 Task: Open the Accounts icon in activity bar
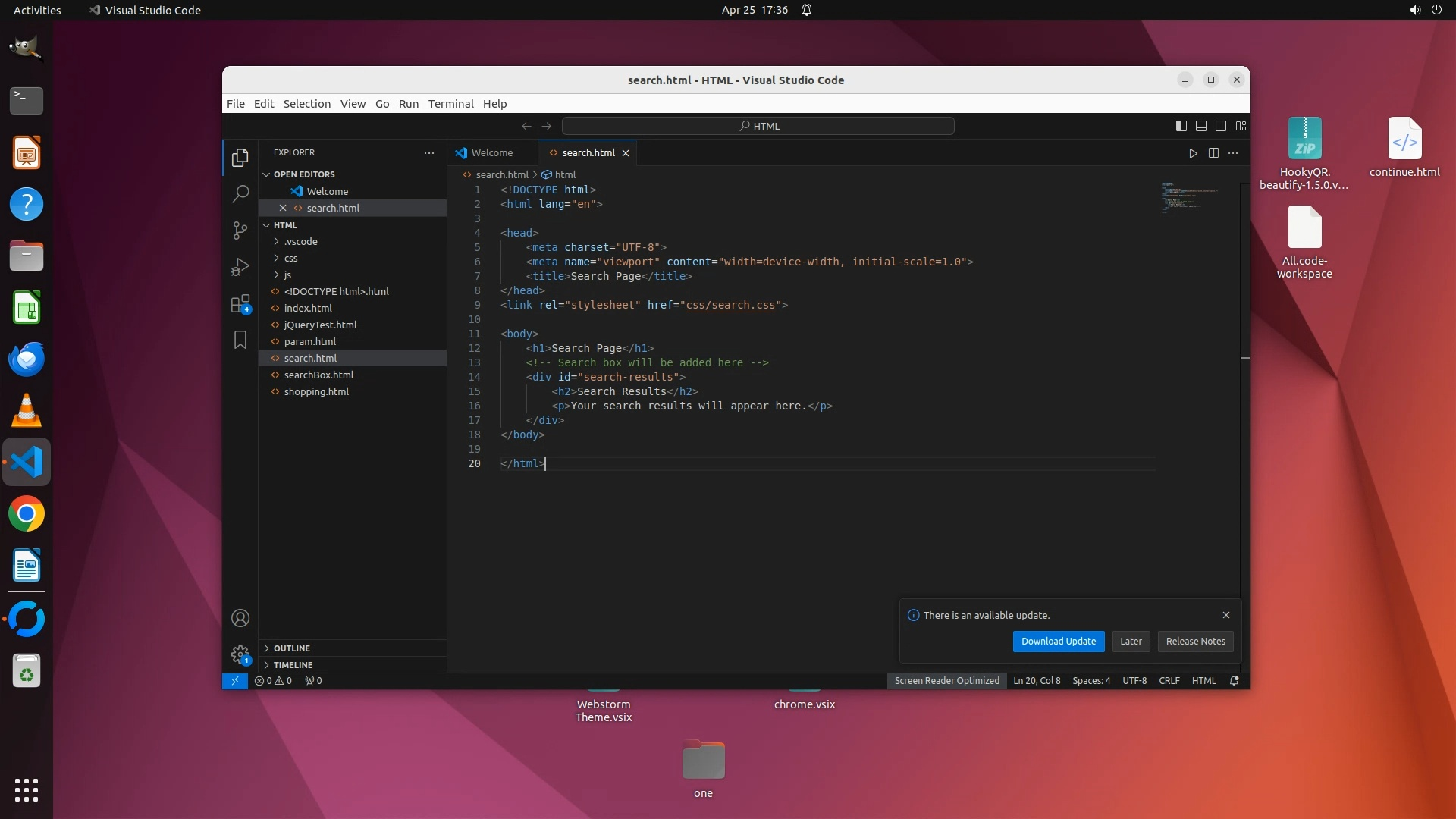tap(240, 618)
